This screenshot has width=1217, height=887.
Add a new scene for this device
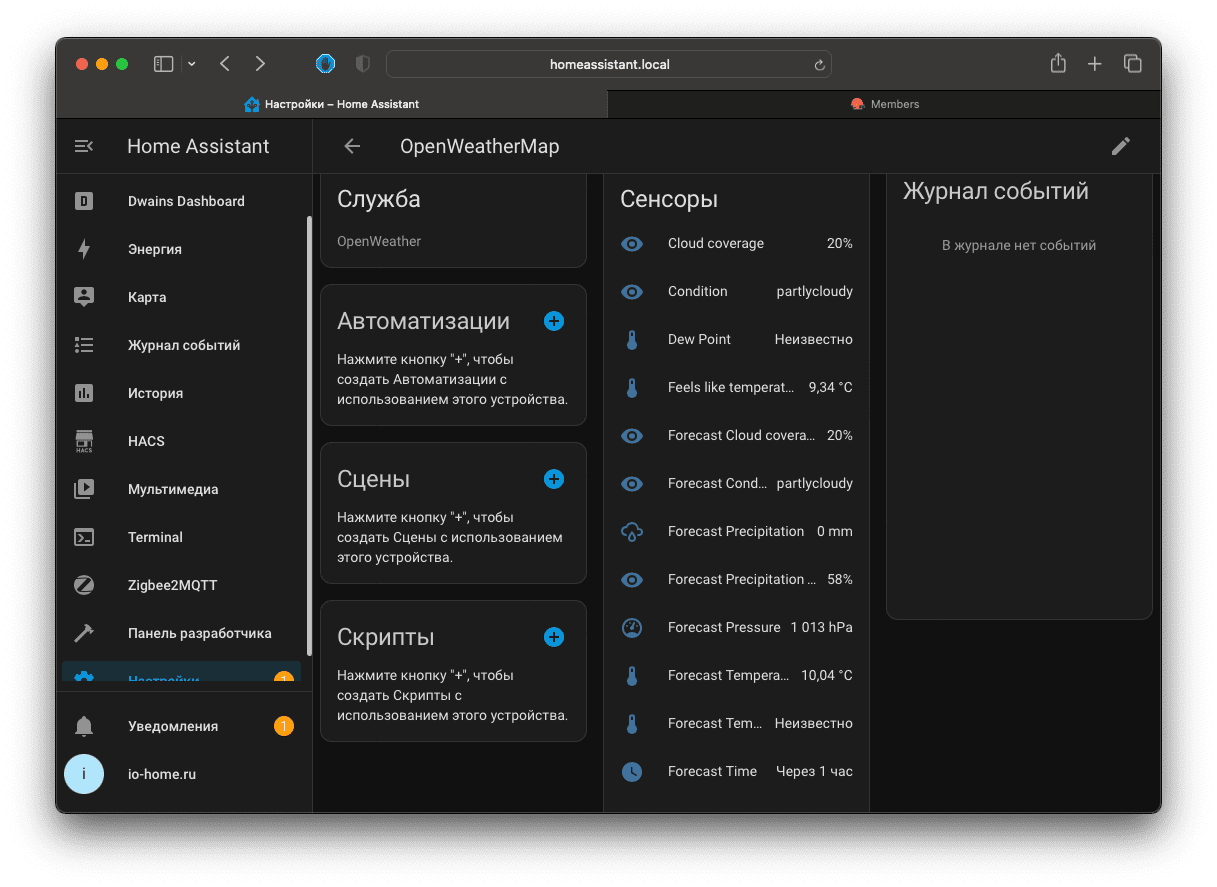coord(554,479)
